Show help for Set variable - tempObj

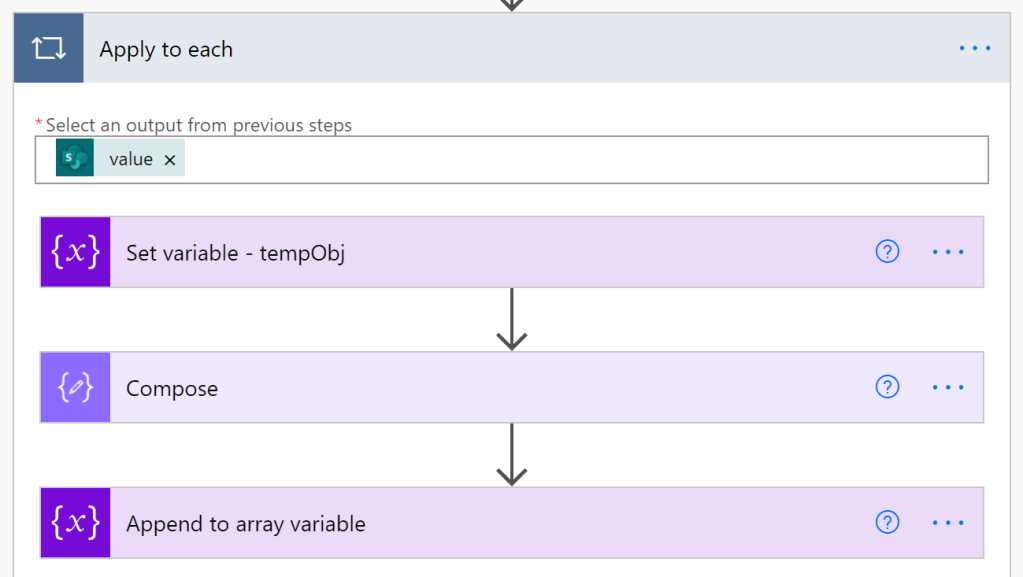tap(887, 252)
